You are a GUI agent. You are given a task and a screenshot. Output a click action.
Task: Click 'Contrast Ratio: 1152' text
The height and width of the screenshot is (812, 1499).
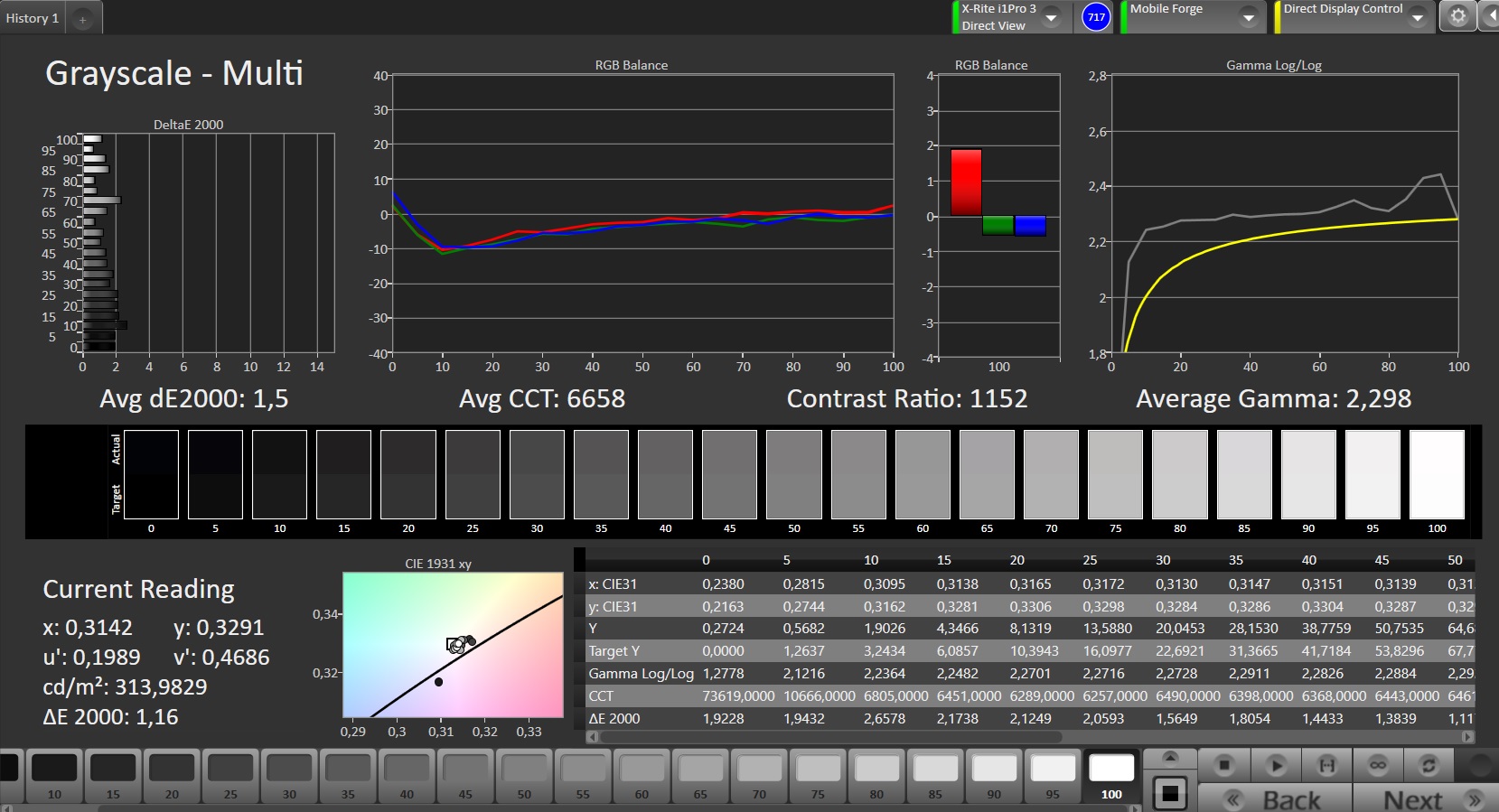907,398
